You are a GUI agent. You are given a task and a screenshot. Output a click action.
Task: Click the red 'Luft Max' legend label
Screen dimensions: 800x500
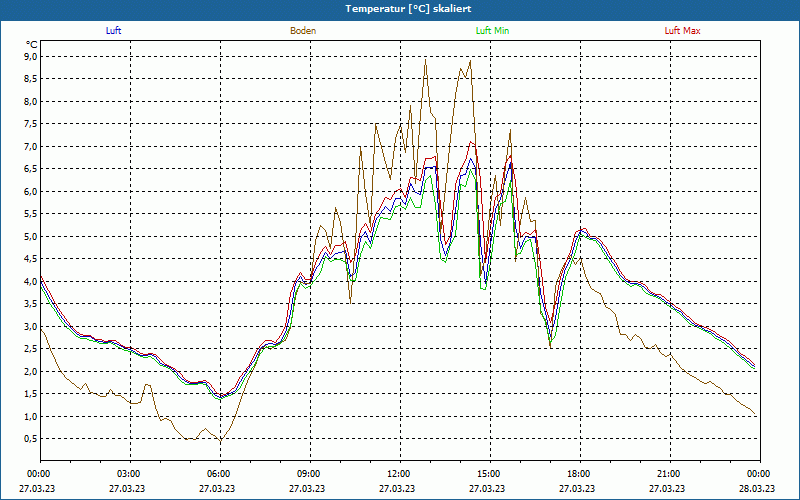682,31
